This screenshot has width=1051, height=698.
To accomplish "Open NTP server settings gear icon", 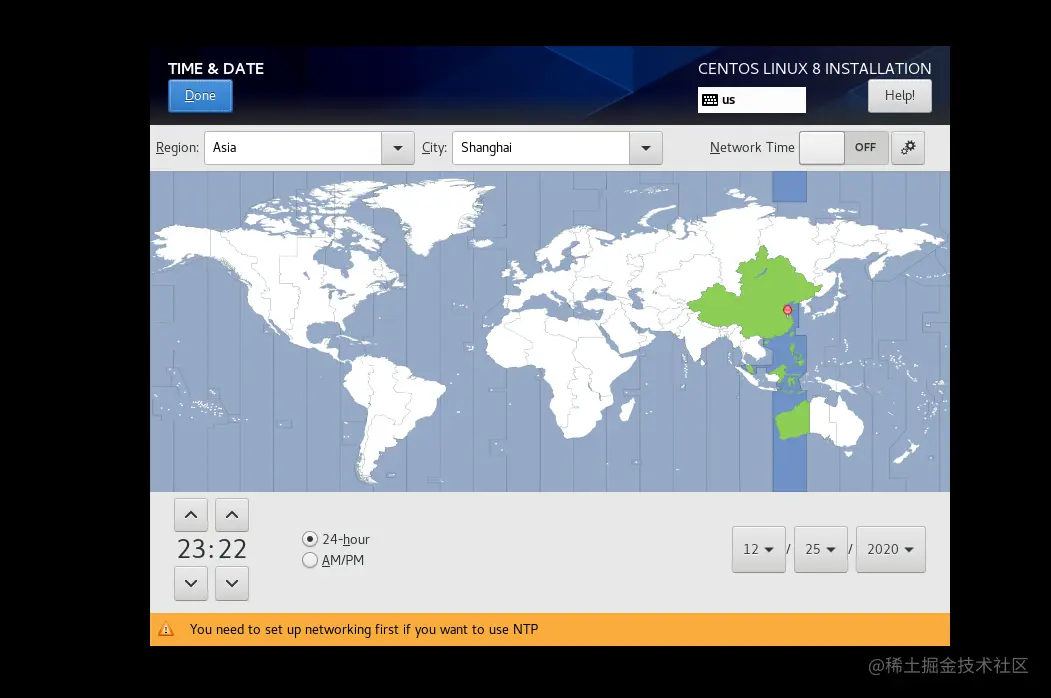I will pos(908,148).
